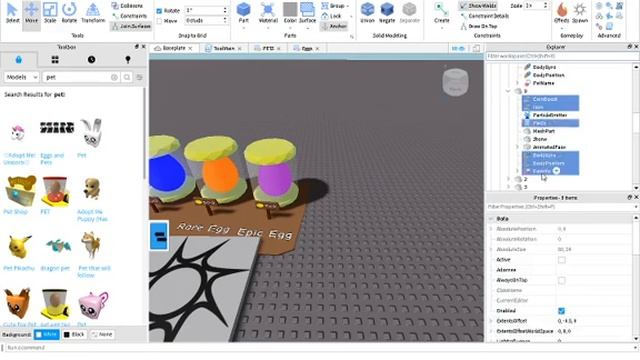Open the Toolbox Recent clock tab
The height and width of the screenshot is (360, 640).
(x=91, y=60)
